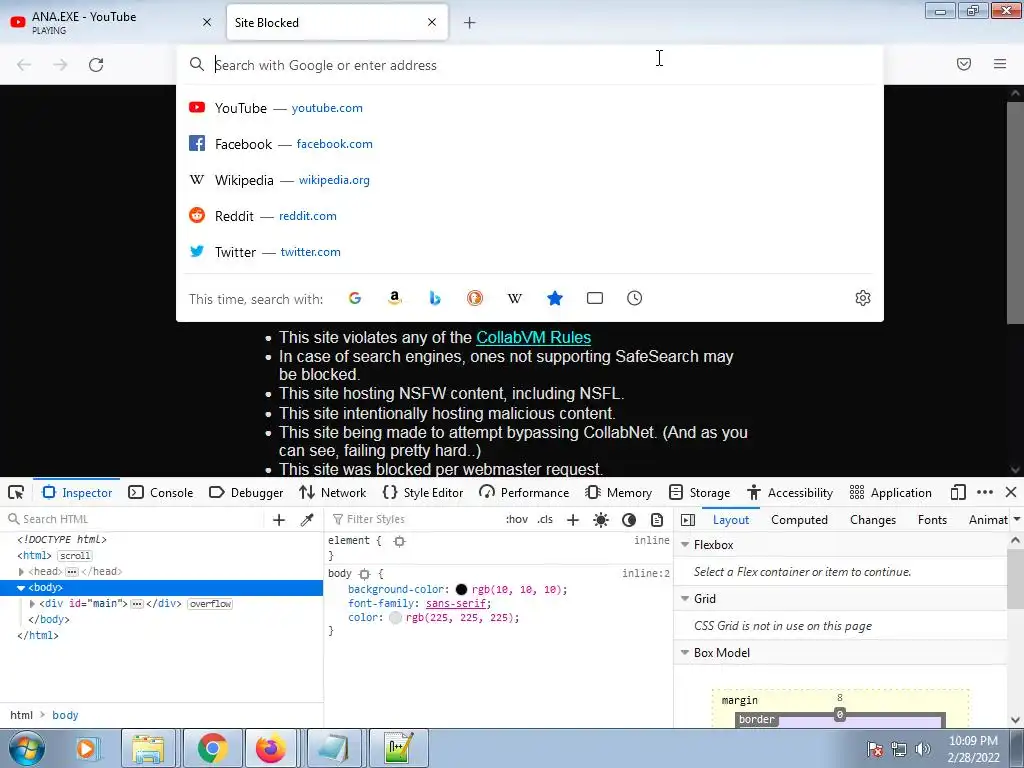Click the forward navigation arrow
1024x768 pixels.
60,65
